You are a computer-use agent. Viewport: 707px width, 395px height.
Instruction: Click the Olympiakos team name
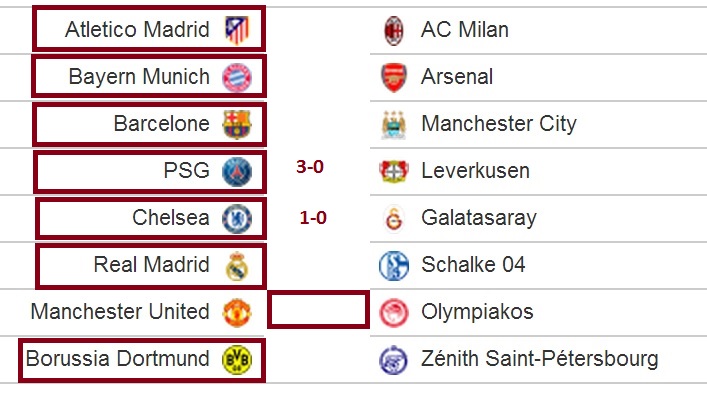[x=477, y=312]
